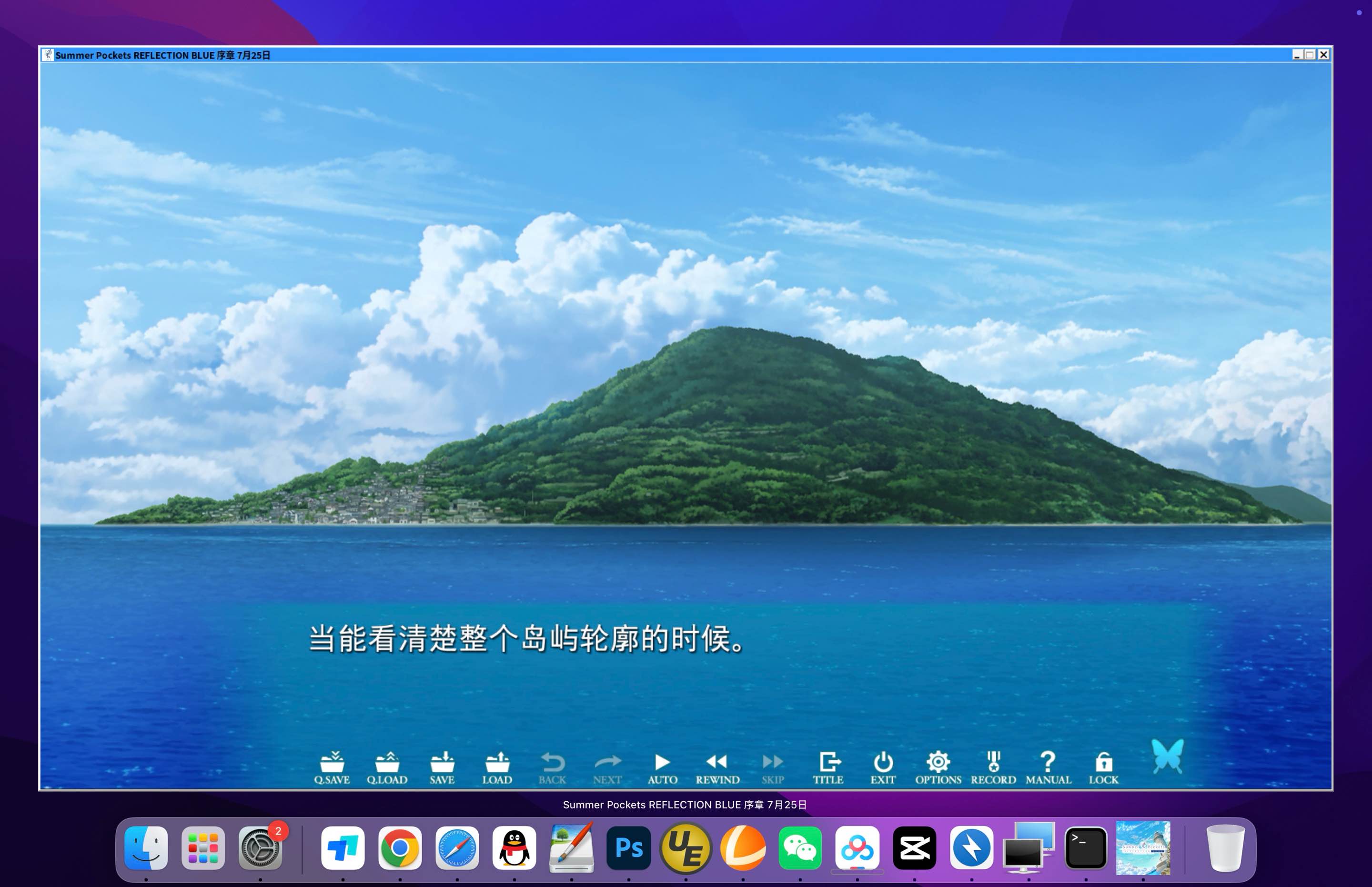1372x887 pixels.
Task: Click the blue butterfly icon to hide UI
Action: point(1168,759)
